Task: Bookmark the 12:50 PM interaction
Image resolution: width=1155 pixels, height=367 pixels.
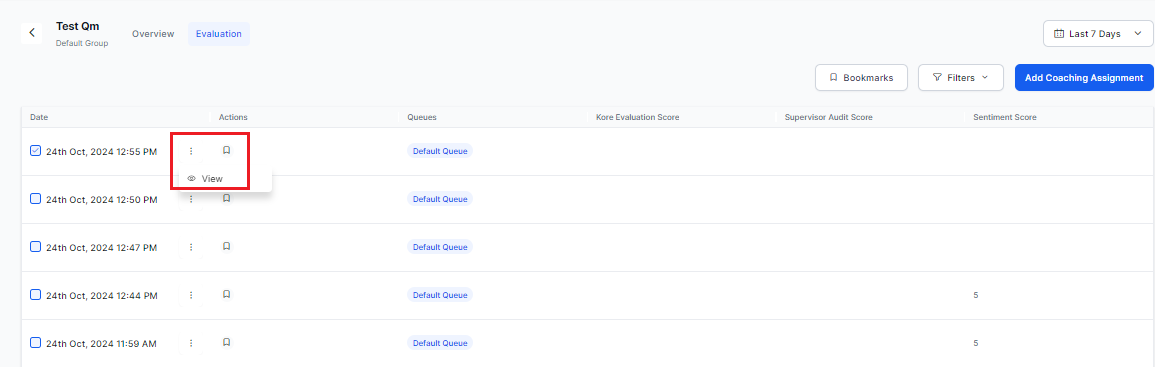Action: (x=227, y=198)
